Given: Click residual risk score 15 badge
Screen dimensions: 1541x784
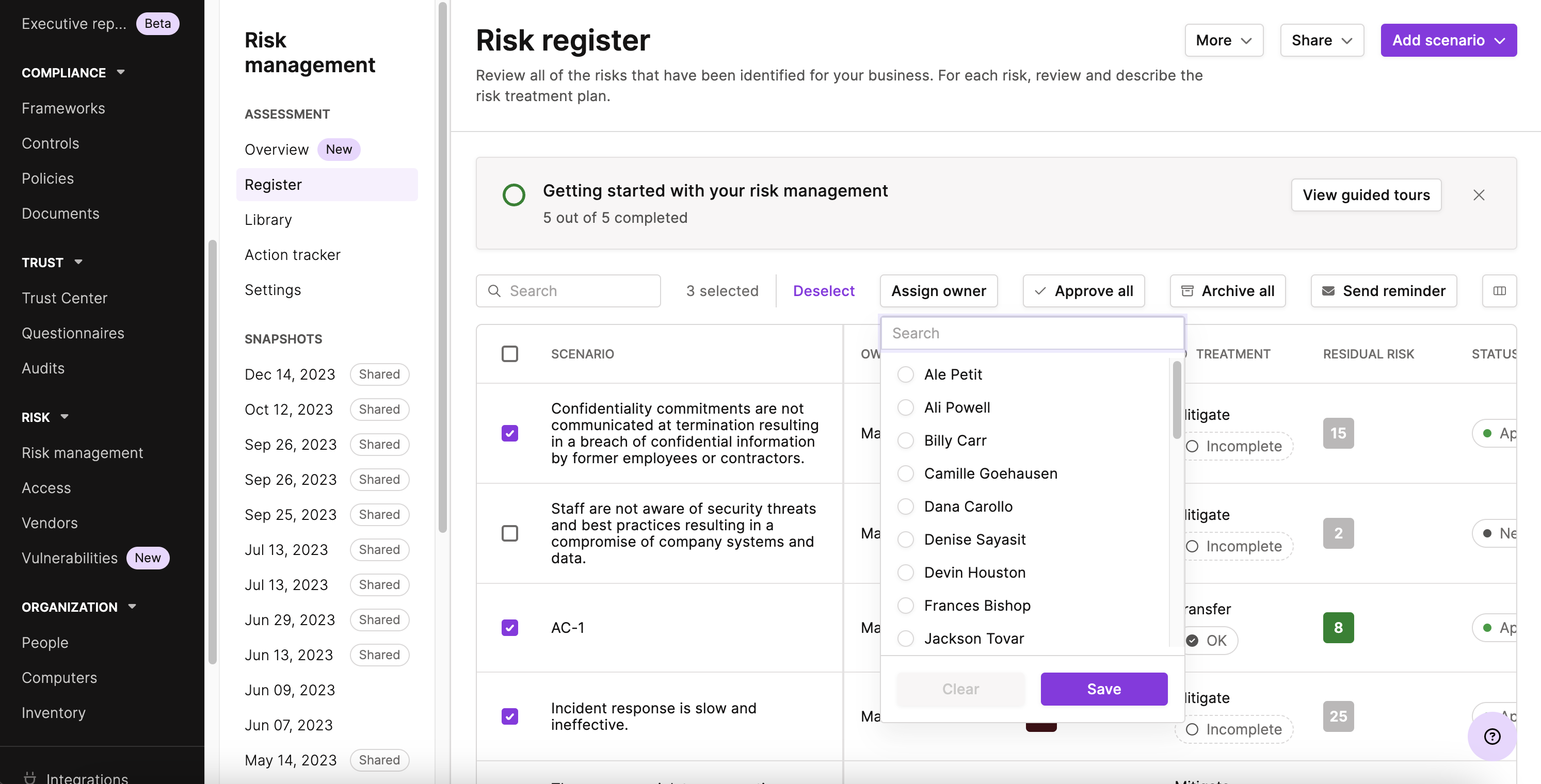Looking at the screenshot, I should 1338,433.
